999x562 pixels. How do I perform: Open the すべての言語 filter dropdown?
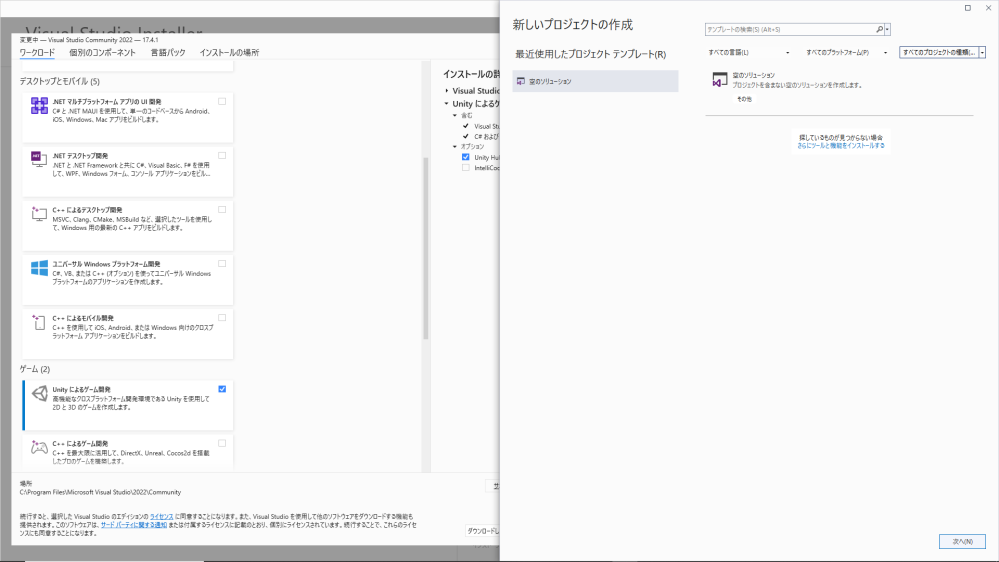point(748,52)
